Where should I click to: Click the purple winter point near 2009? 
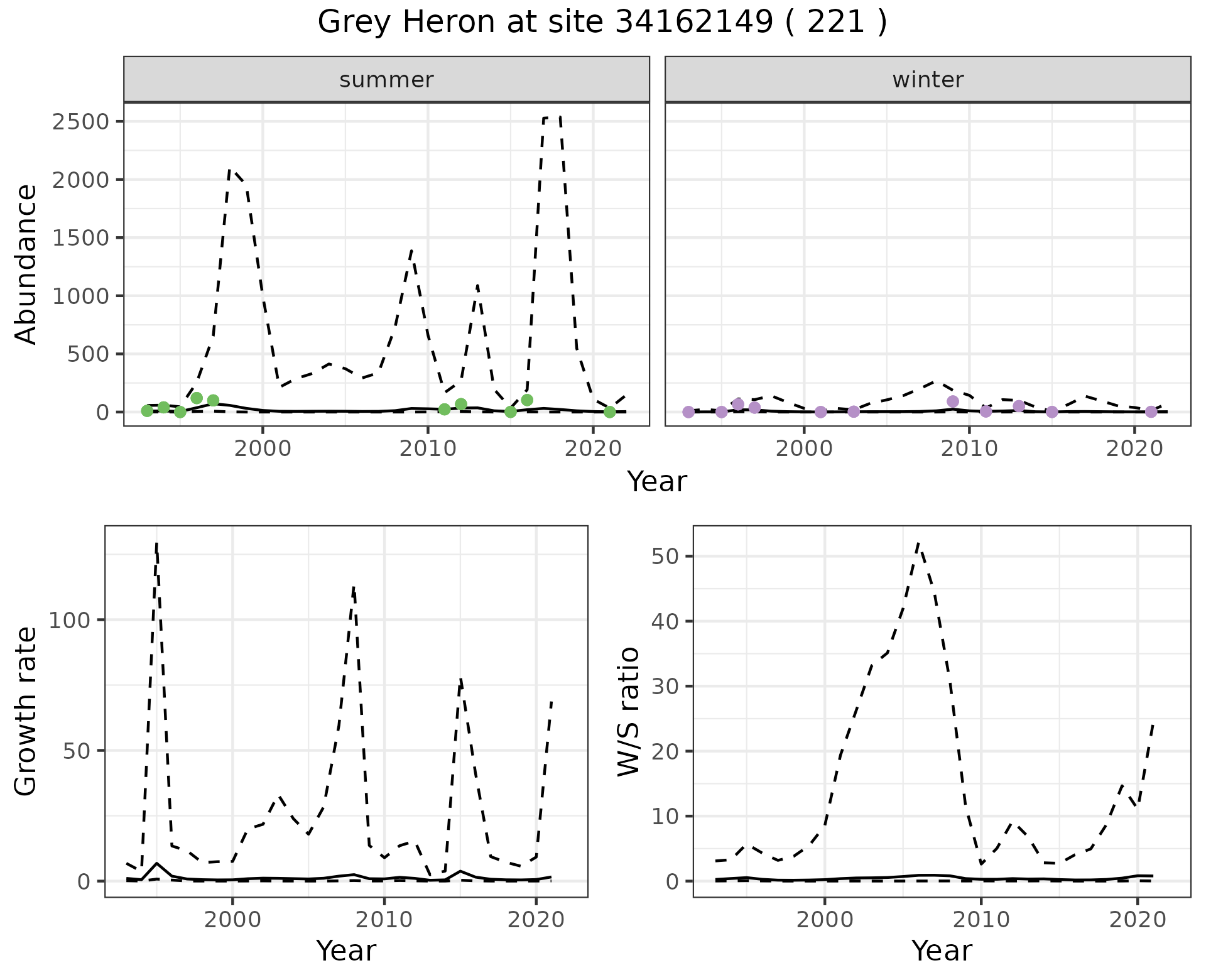pyautogui.click(x=953, y=401)
